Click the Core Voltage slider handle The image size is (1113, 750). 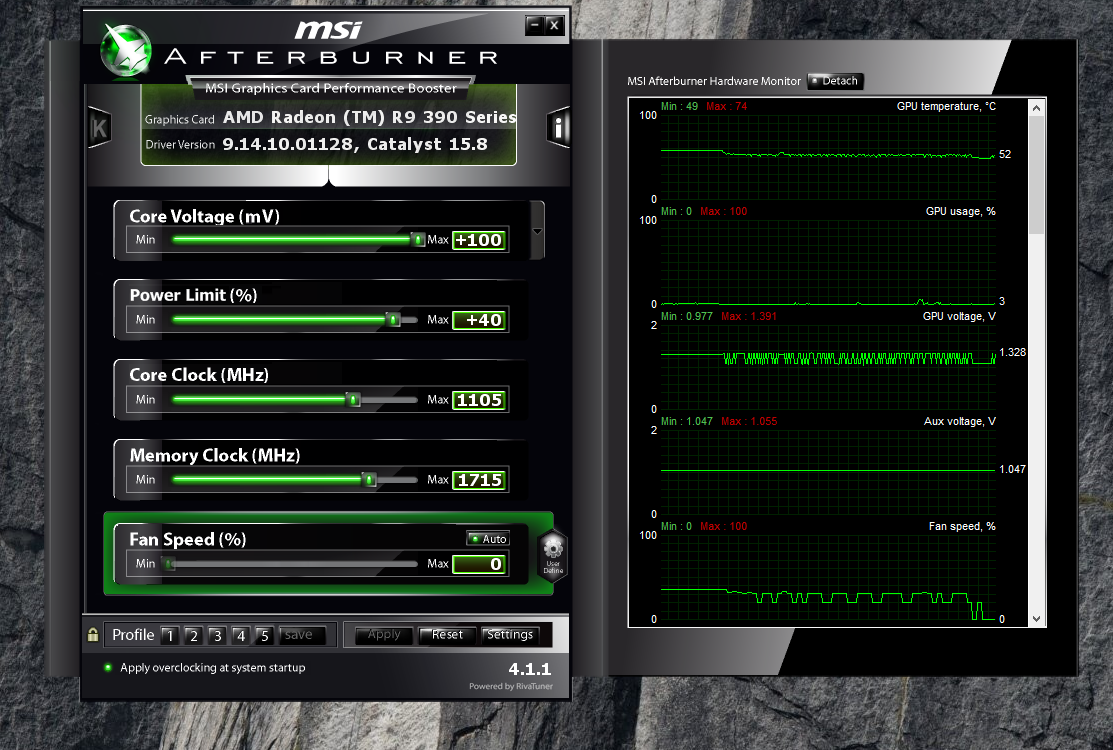click(x=418, y=240)
